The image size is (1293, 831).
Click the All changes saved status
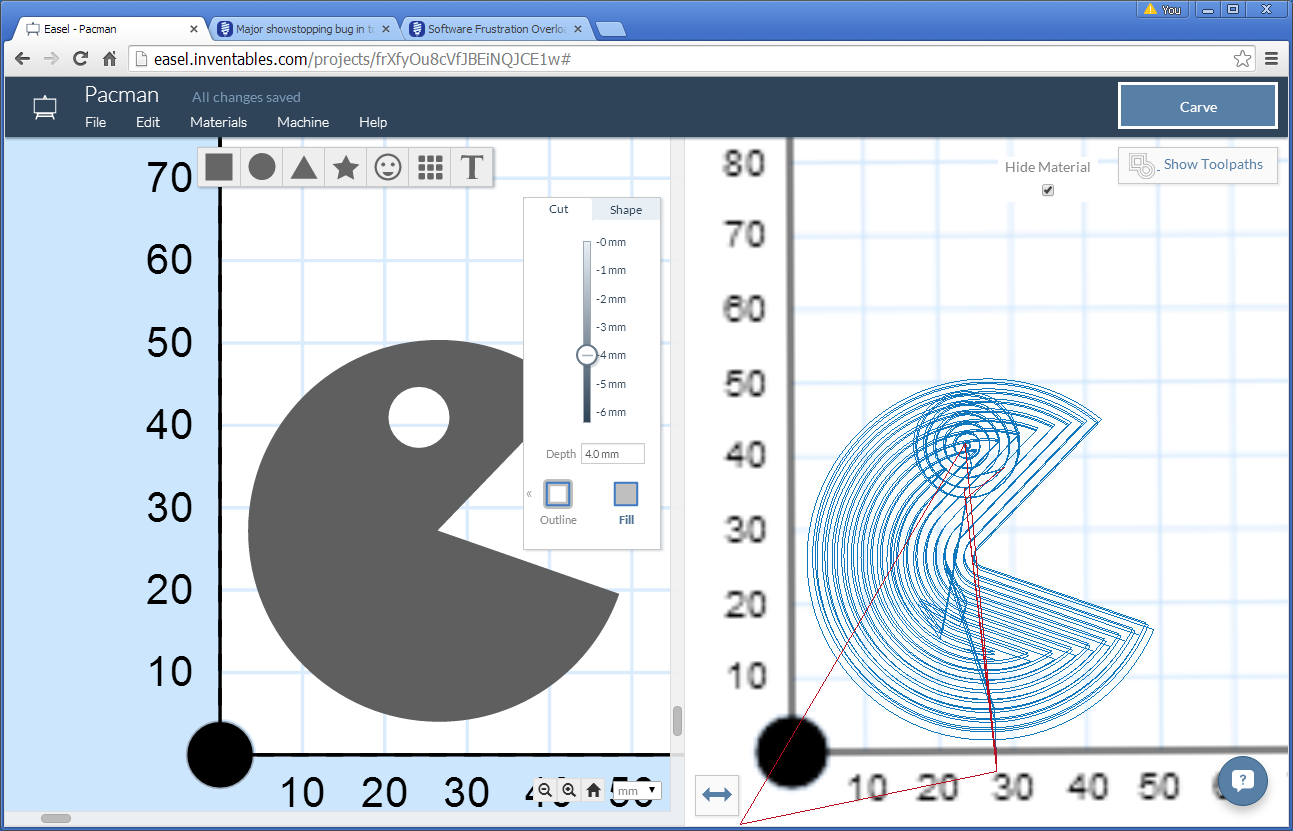[x=246, y=97]
